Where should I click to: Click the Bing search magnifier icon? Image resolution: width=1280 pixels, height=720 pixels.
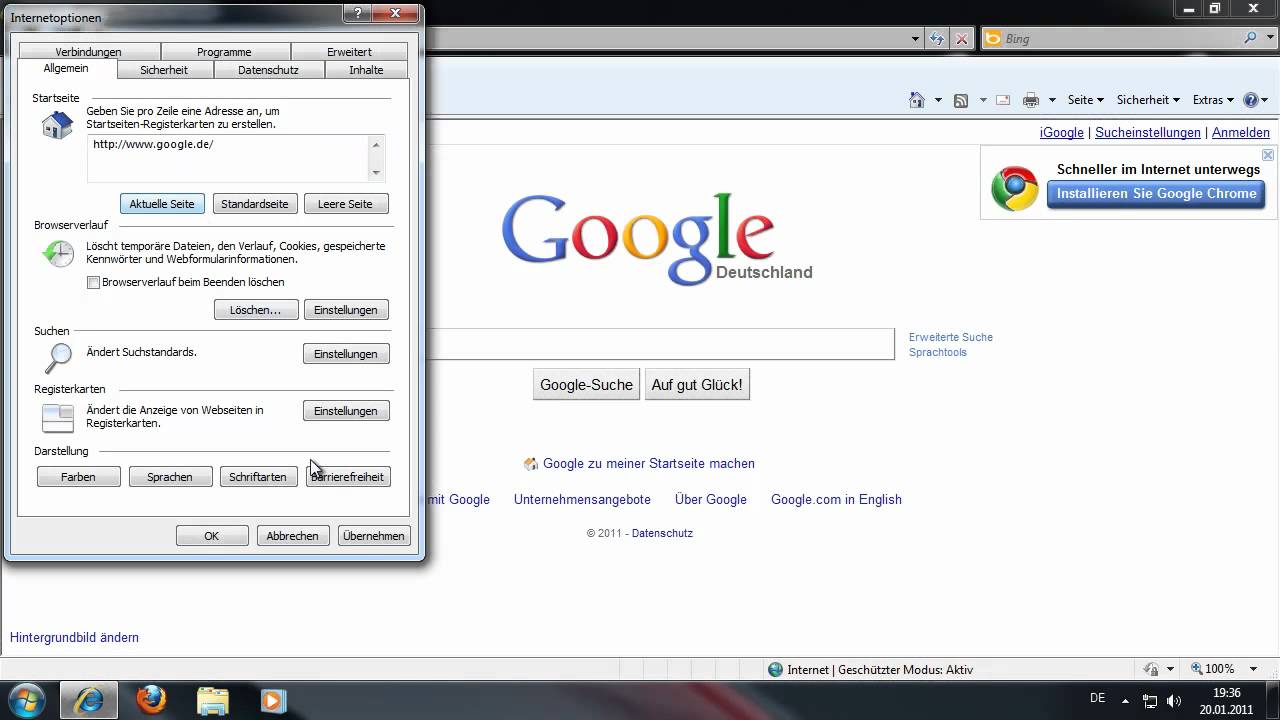click(x=1251, y=38)
